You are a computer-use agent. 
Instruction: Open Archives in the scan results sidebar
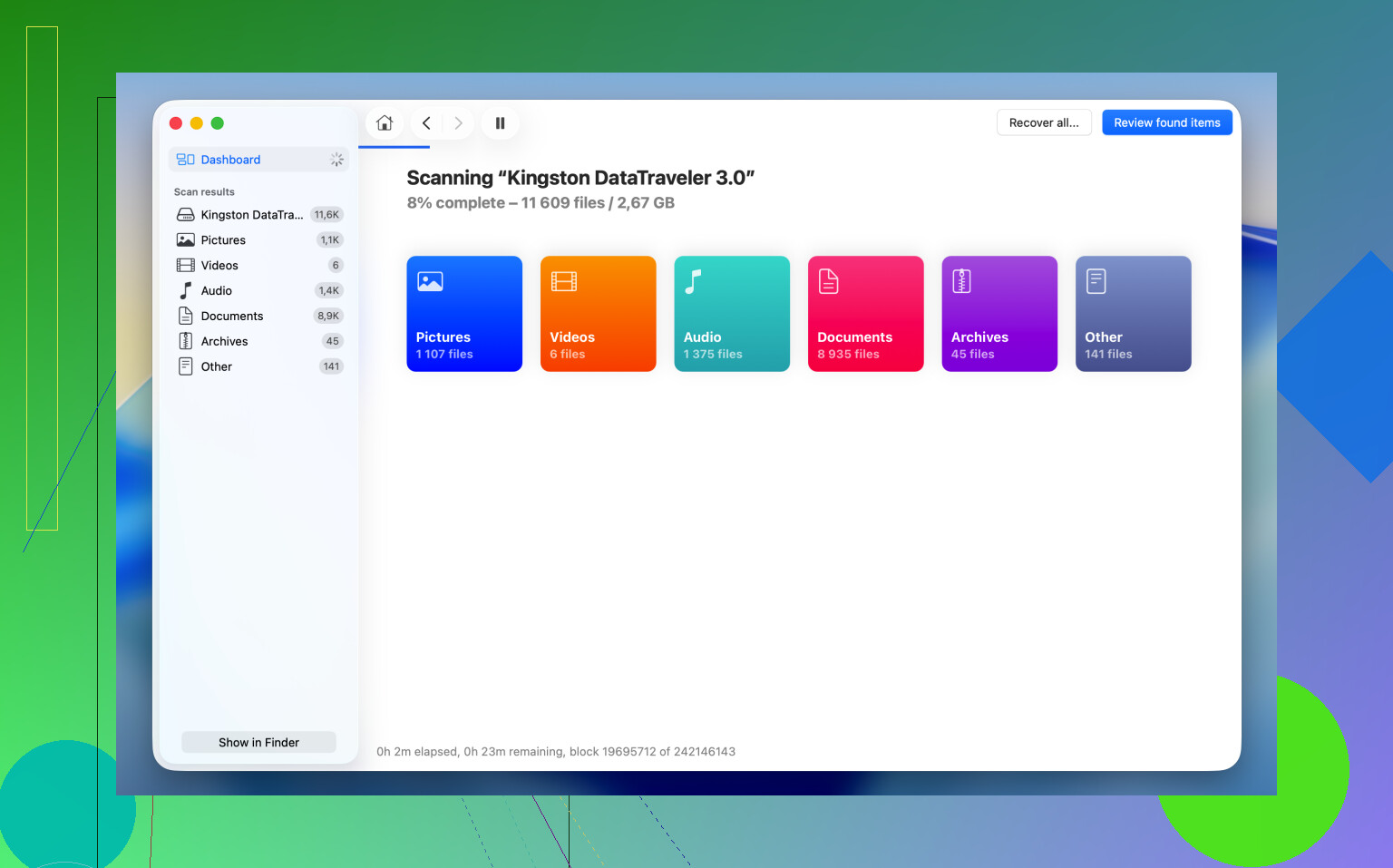(x=259, y=342)
